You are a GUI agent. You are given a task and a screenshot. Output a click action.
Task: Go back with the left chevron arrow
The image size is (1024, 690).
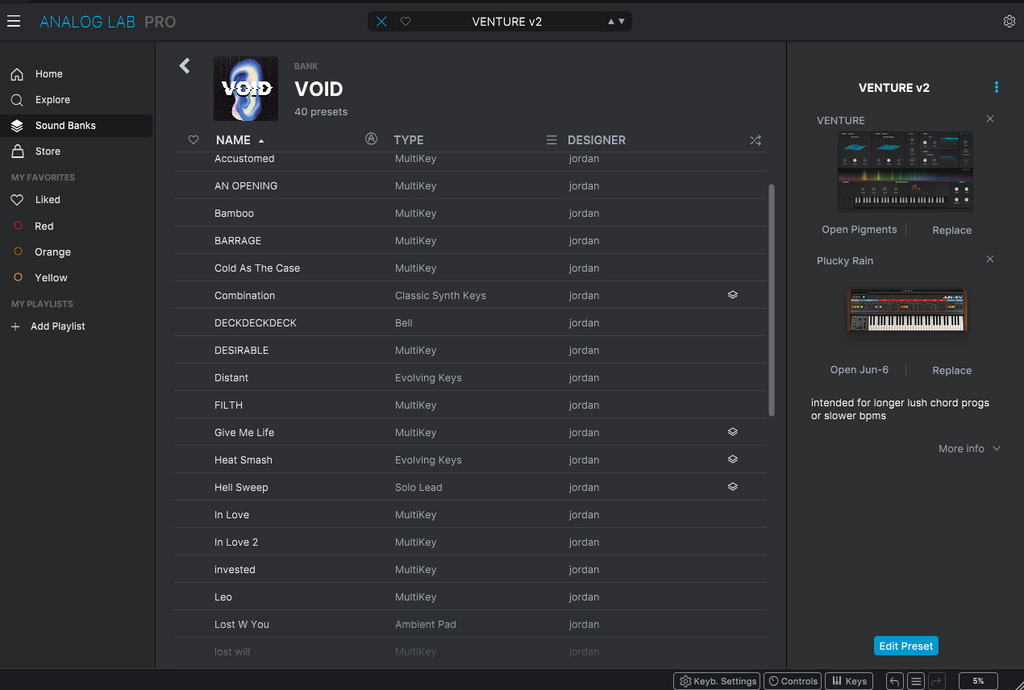click(184, 66)
